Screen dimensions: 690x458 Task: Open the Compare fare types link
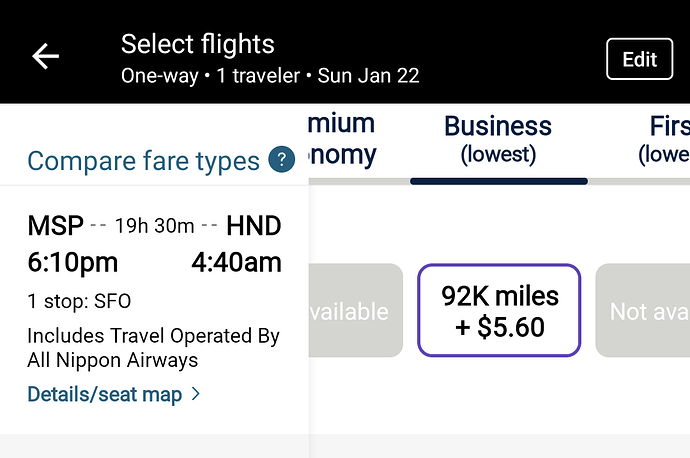[143, 160]
